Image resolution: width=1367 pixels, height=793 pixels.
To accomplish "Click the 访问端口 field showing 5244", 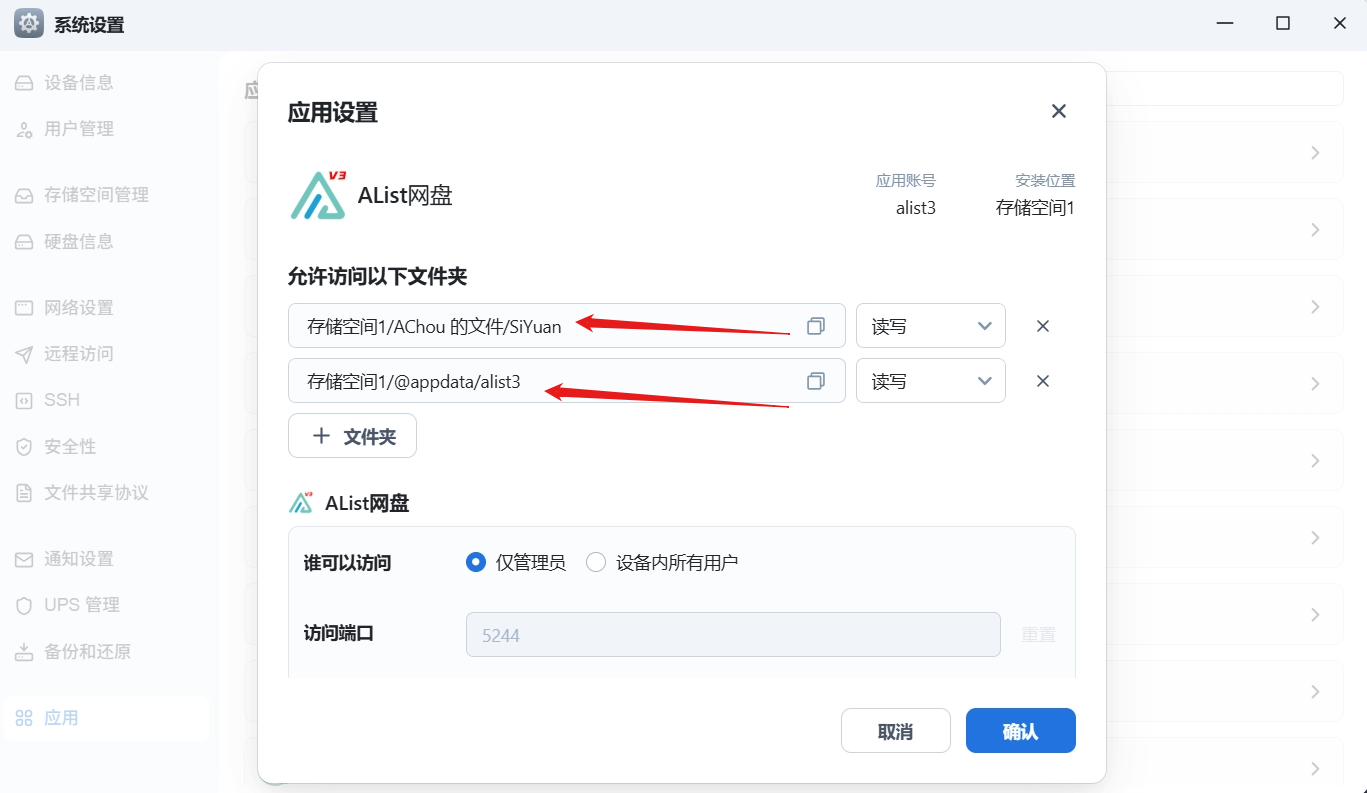I will [733, 634].
